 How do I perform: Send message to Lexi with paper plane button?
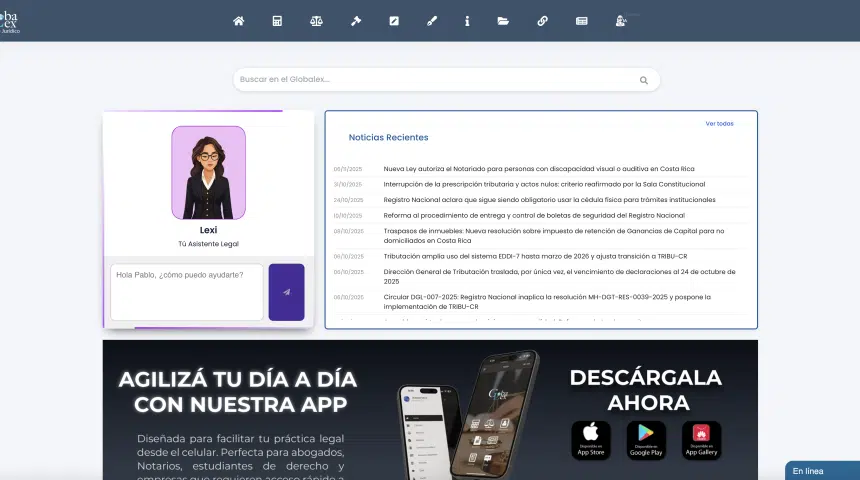coord(286,292)
